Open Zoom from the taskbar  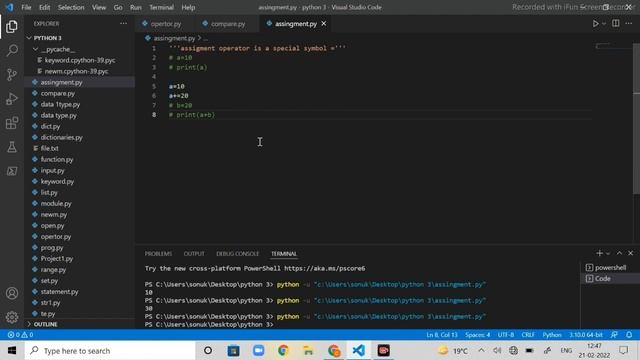pos(258,351)
